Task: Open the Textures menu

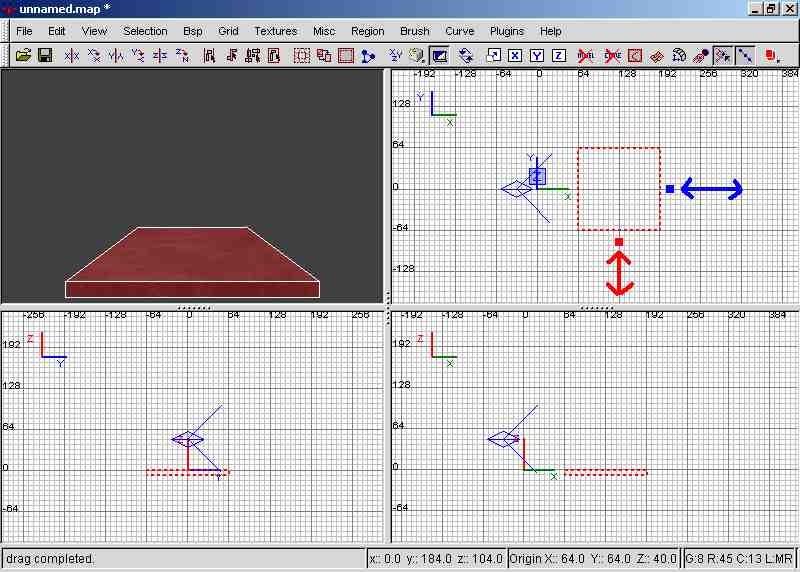Action: [275, 31]
